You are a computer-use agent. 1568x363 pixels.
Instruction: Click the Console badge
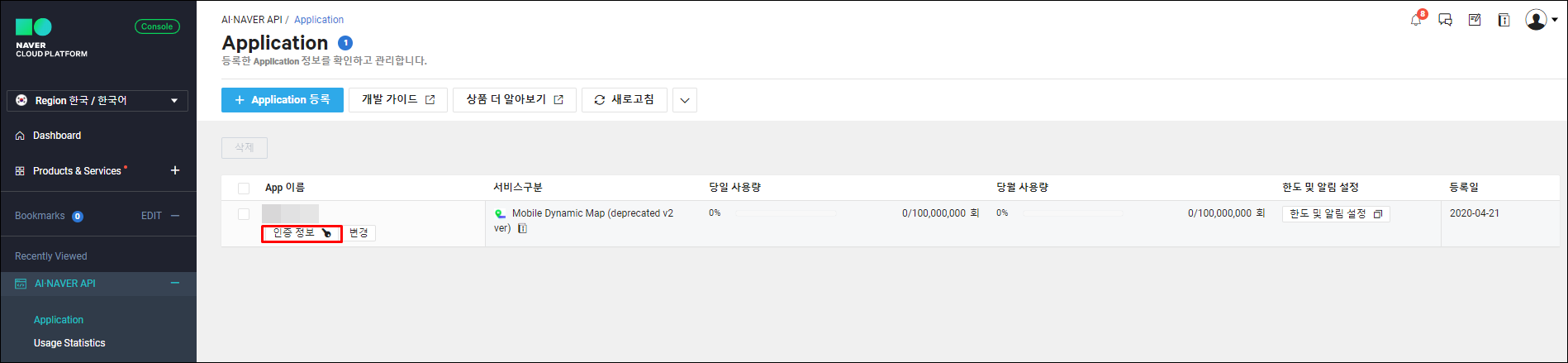tap(157, 26)
